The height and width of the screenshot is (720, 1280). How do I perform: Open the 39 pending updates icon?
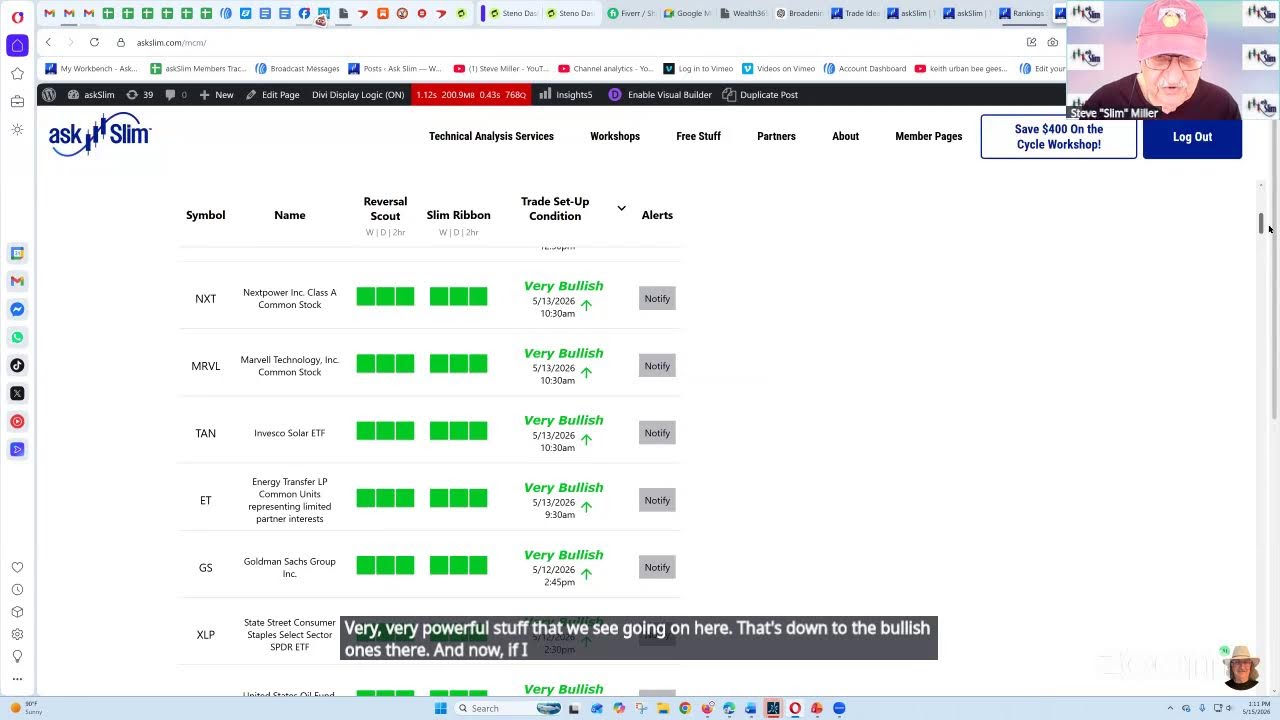(x=139, y=95)
